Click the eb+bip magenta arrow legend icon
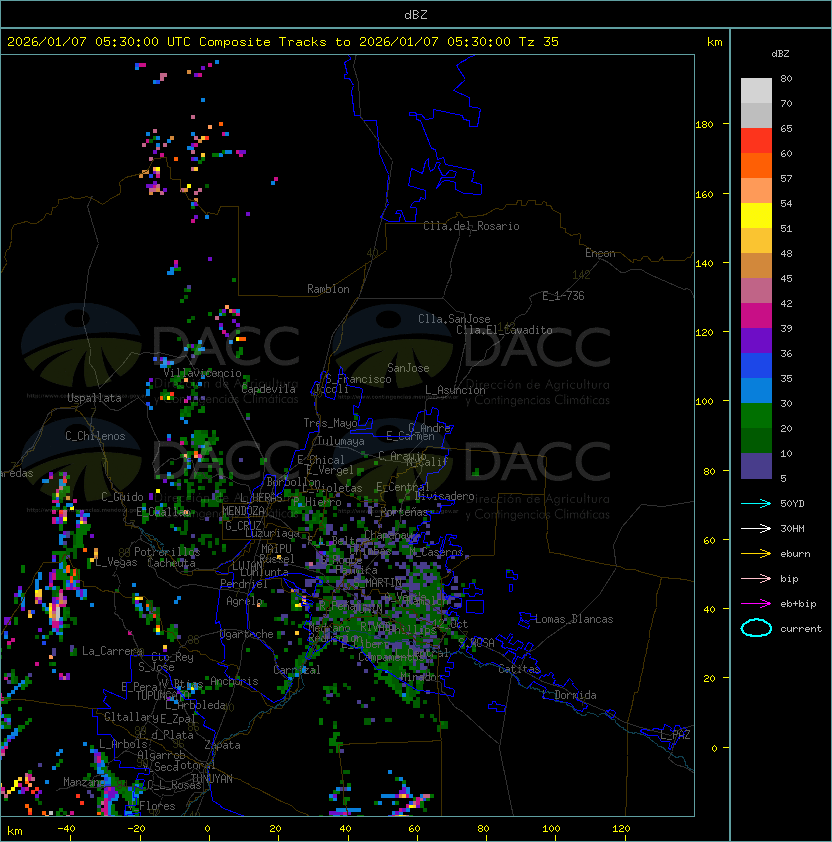 coord(756,604)
